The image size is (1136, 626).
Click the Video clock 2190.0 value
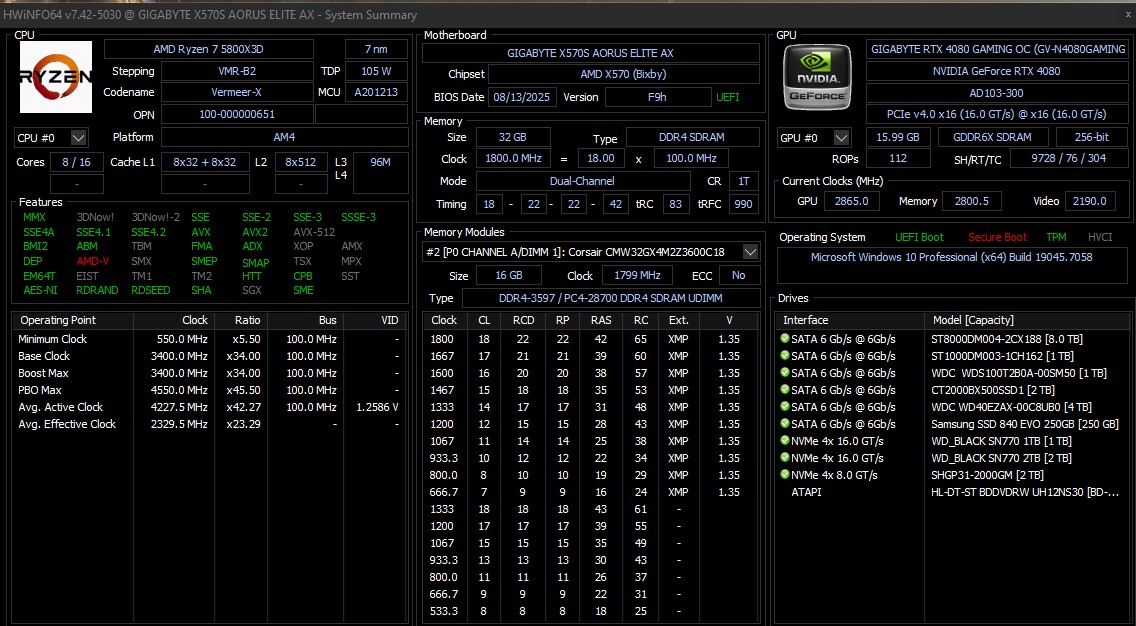click(x=1090, y=201)
